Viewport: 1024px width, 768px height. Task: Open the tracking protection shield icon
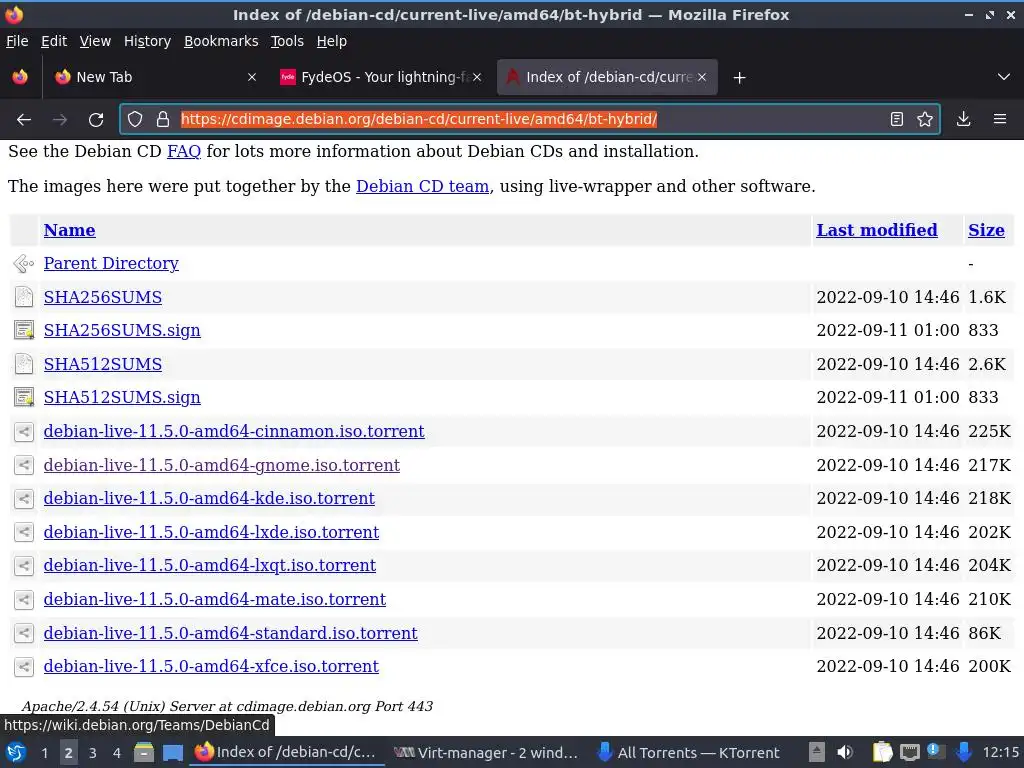tap(135, 119)
